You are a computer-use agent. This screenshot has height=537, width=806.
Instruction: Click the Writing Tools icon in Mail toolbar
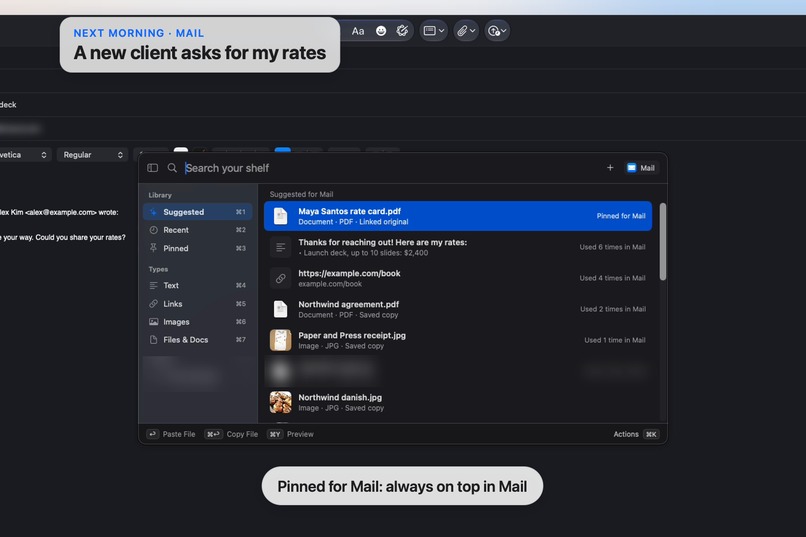click(402, 31)
